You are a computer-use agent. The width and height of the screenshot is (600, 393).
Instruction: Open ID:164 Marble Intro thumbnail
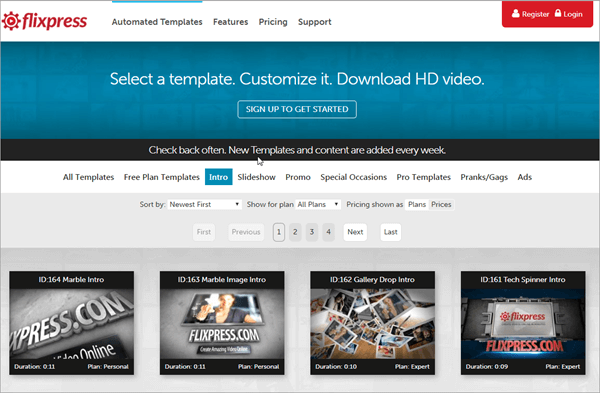tap(72, 324)
